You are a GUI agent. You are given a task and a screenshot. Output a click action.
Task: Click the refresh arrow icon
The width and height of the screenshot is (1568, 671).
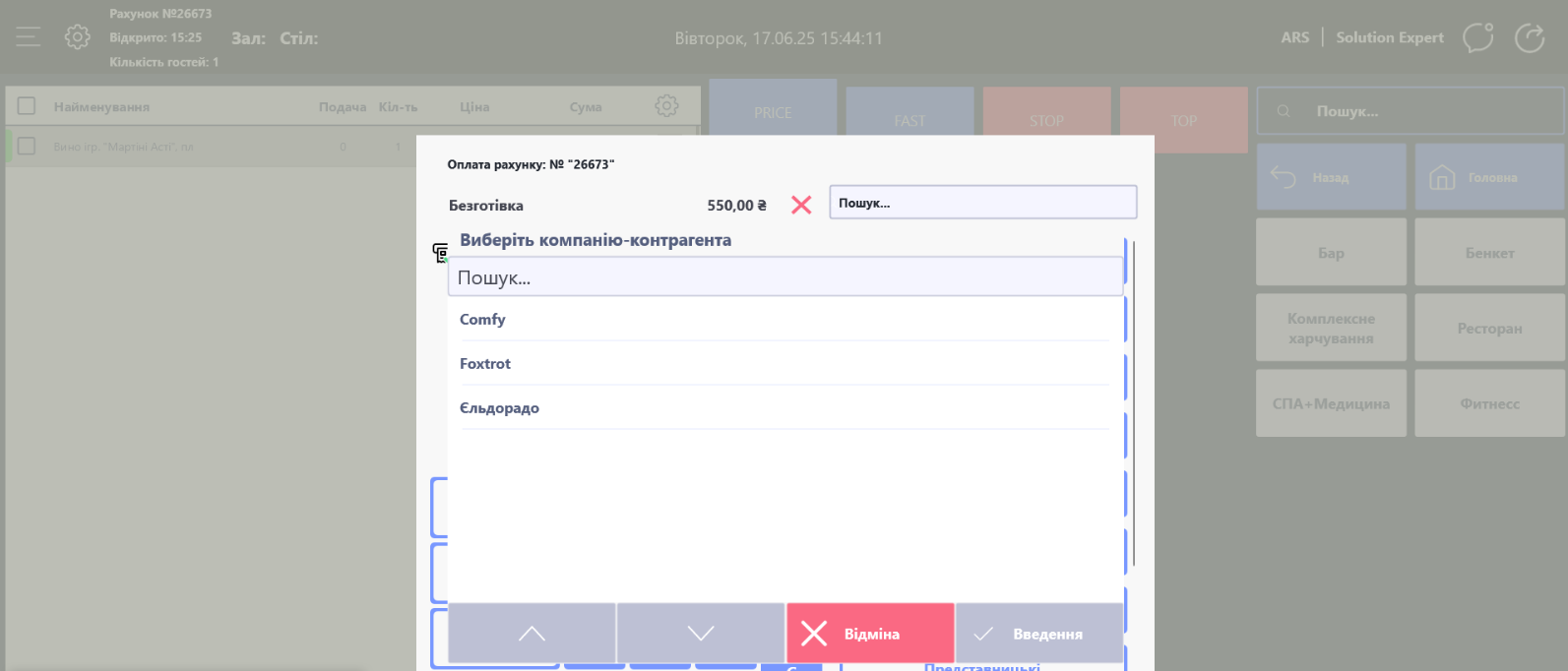[x=1529, y=38]
